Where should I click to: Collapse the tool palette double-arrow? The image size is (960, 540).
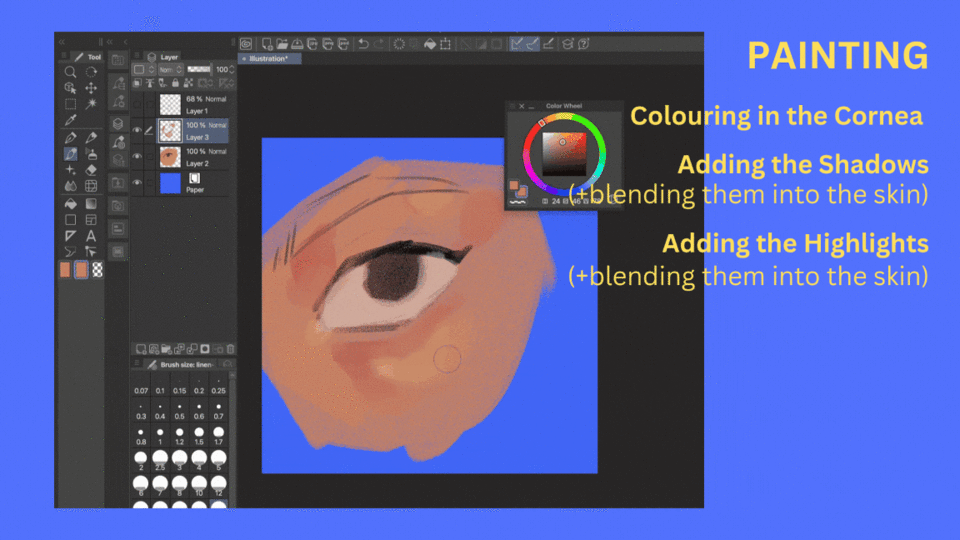point(62,42)
